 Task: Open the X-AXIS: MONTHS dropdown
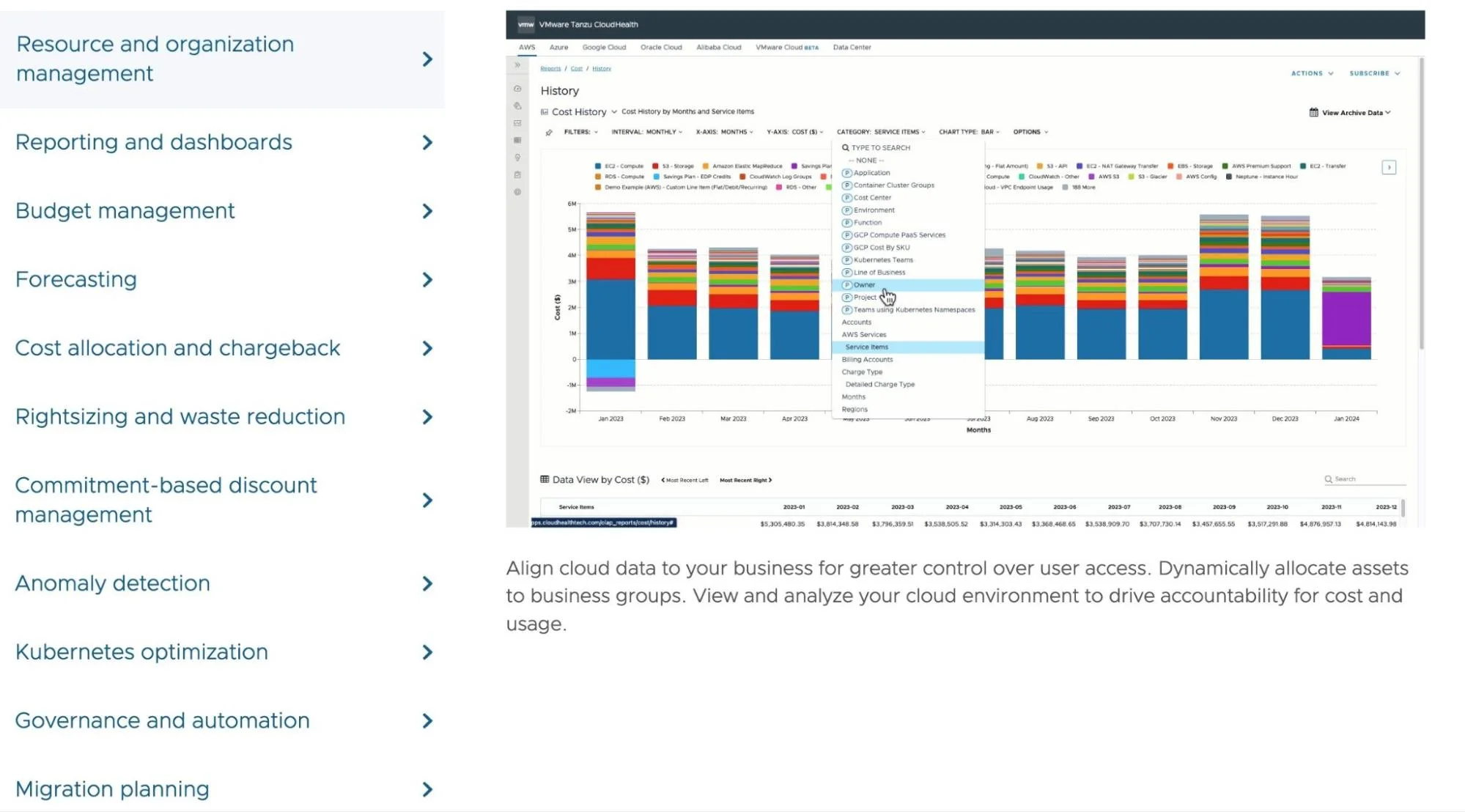pos(725,132)
